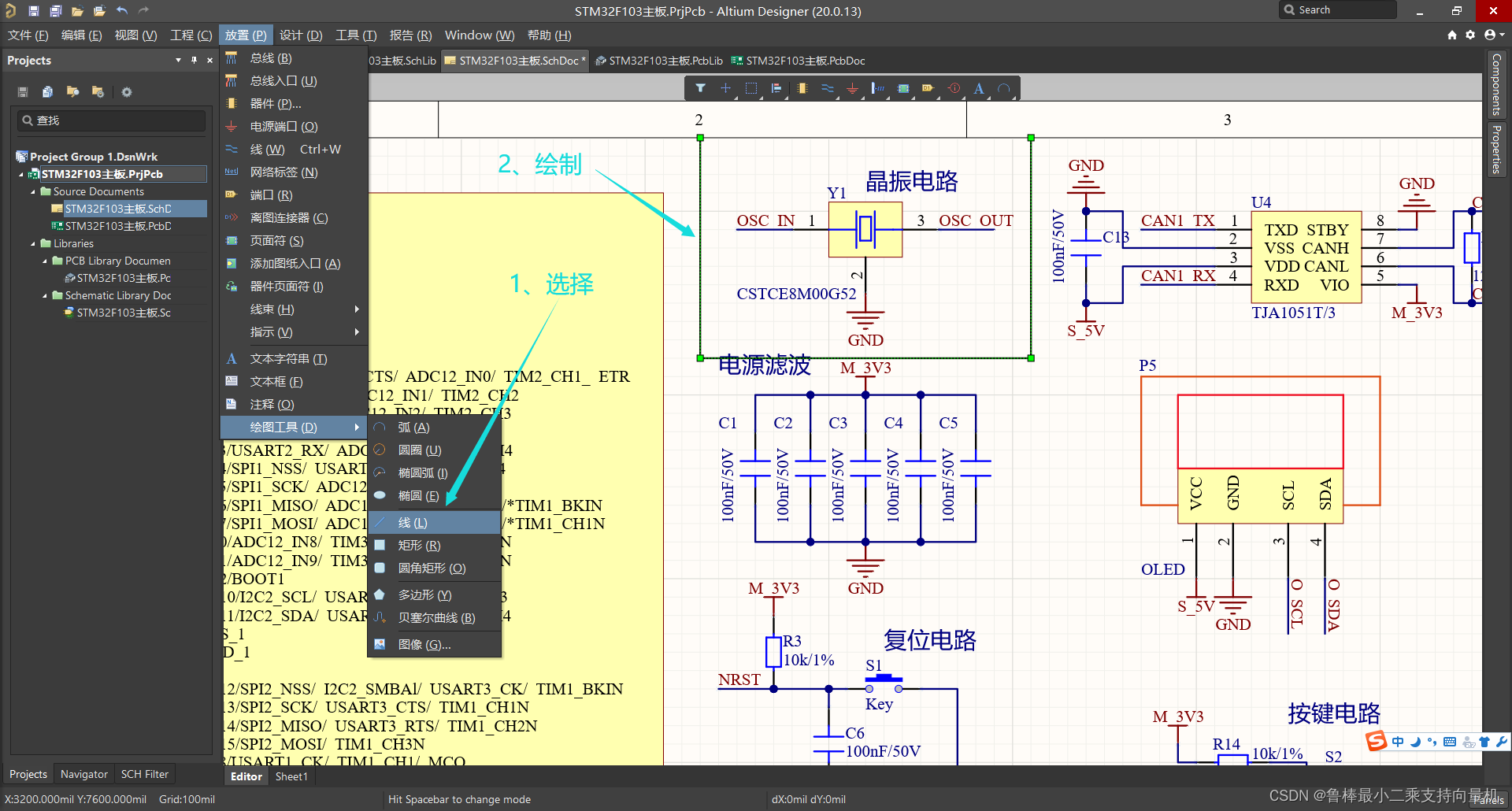Open the Navigator panel tab
Viewport: 1512px width, 811px height.
click(83, 774)
